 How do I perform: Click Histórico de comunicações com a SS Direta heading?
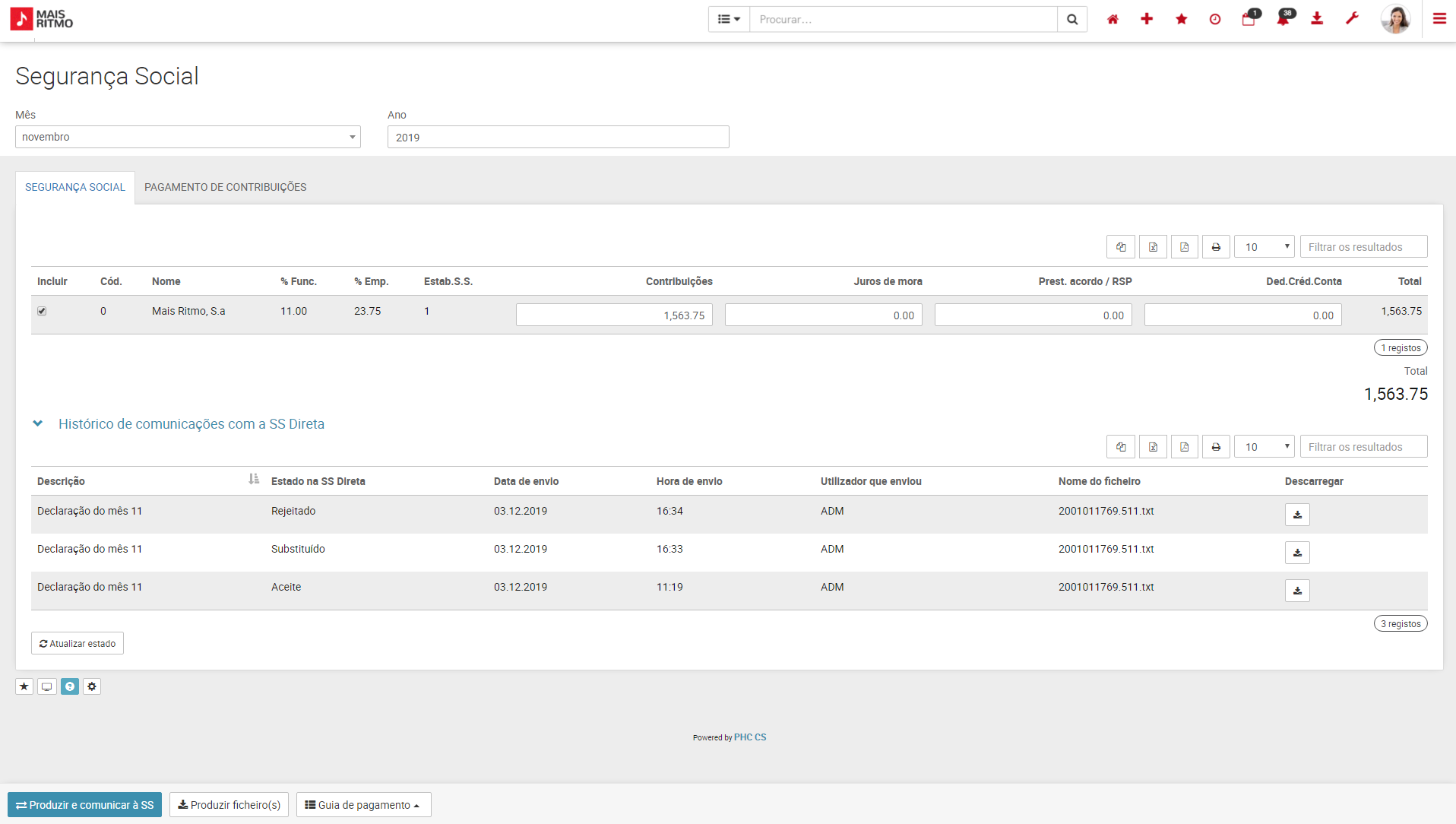(191, 423)
